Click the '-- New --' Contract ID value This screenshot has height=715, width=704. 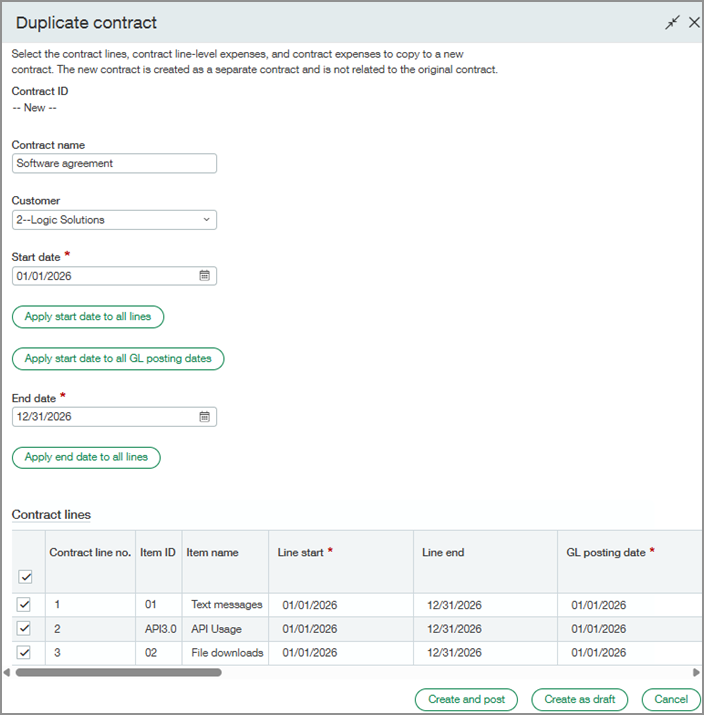pos(35,108)
